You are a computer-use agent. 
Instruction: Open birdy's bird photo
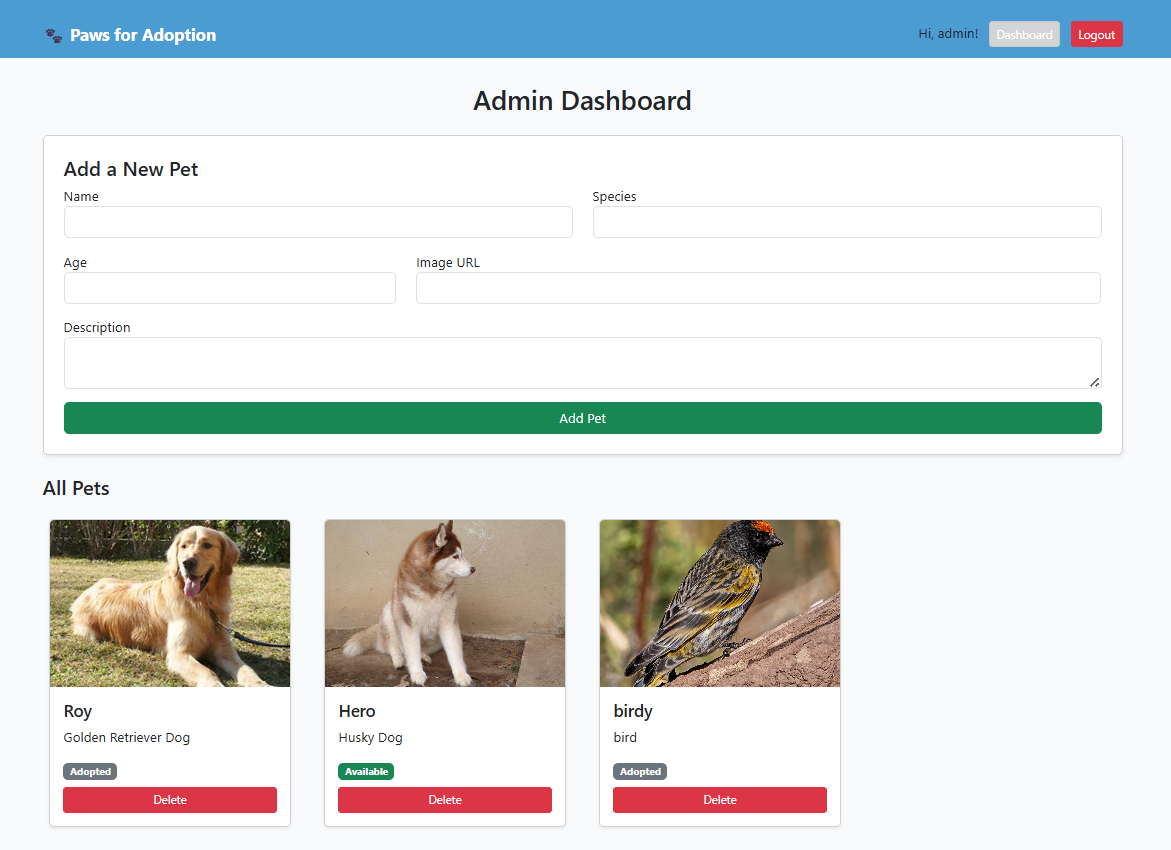click(720, 603)
